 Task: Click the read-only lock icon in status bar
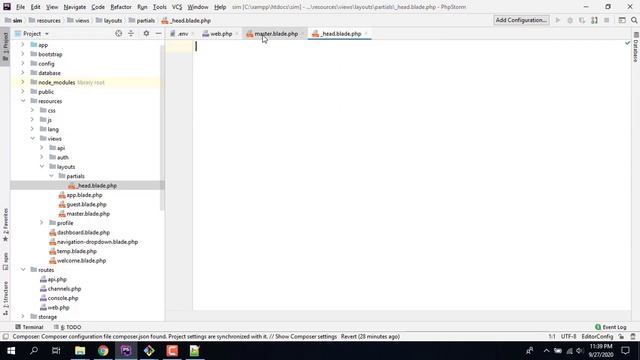621,337
